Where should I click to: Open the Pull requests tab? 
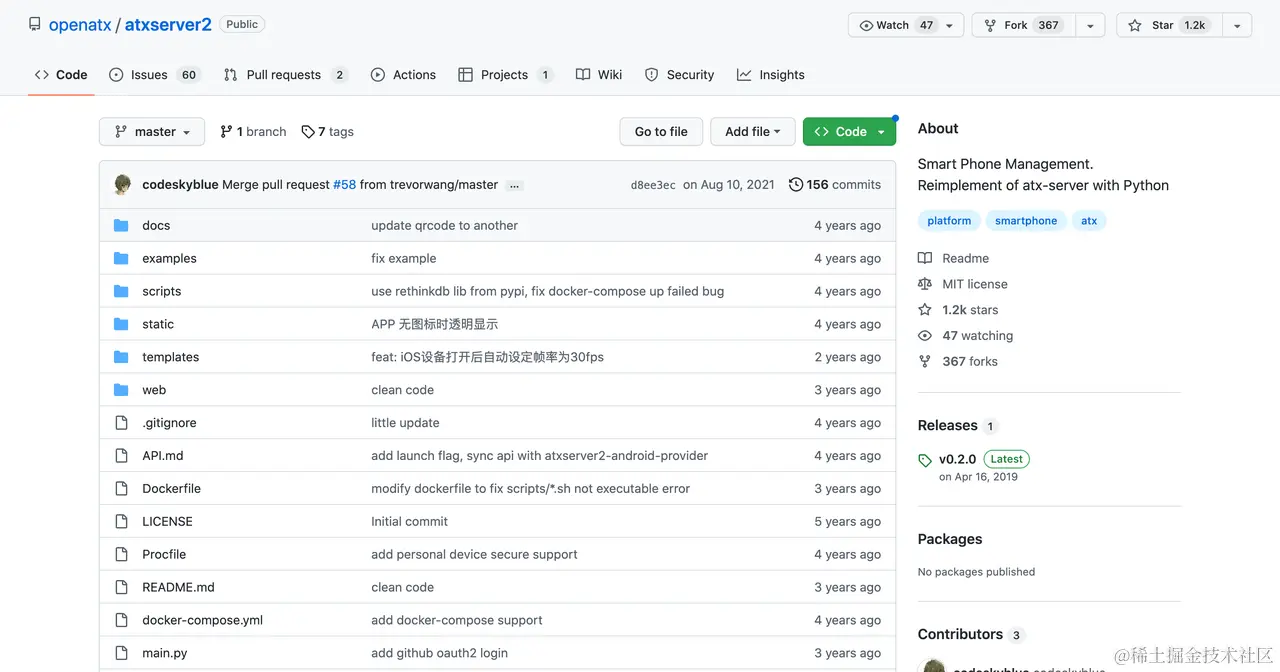click(285, 75)
